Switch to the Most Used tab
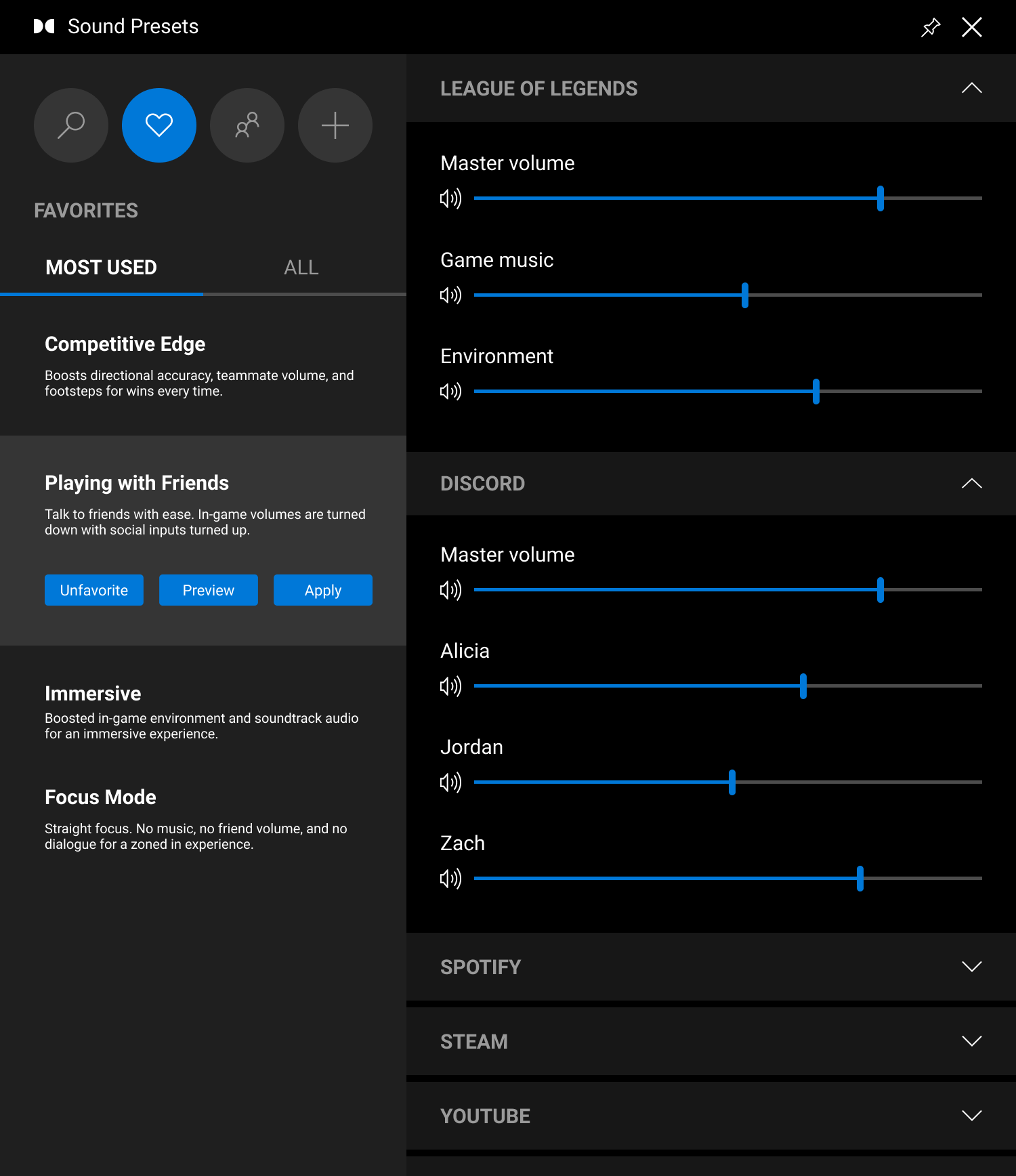1016x1176 pixels. (x=101, y=268)
